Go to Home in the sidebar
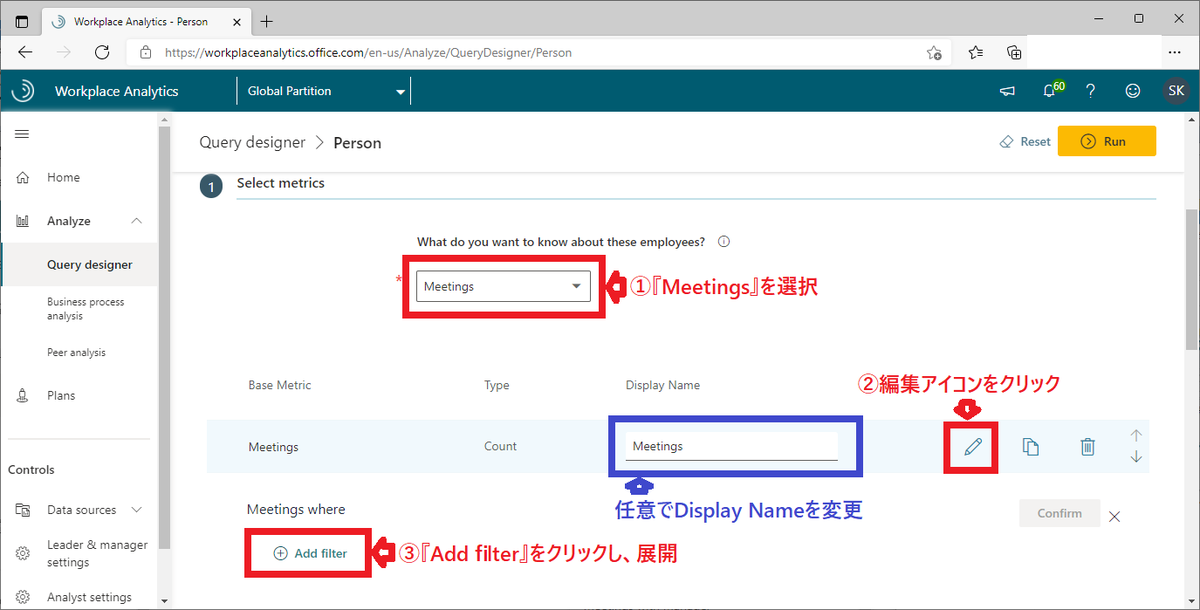 63,178
